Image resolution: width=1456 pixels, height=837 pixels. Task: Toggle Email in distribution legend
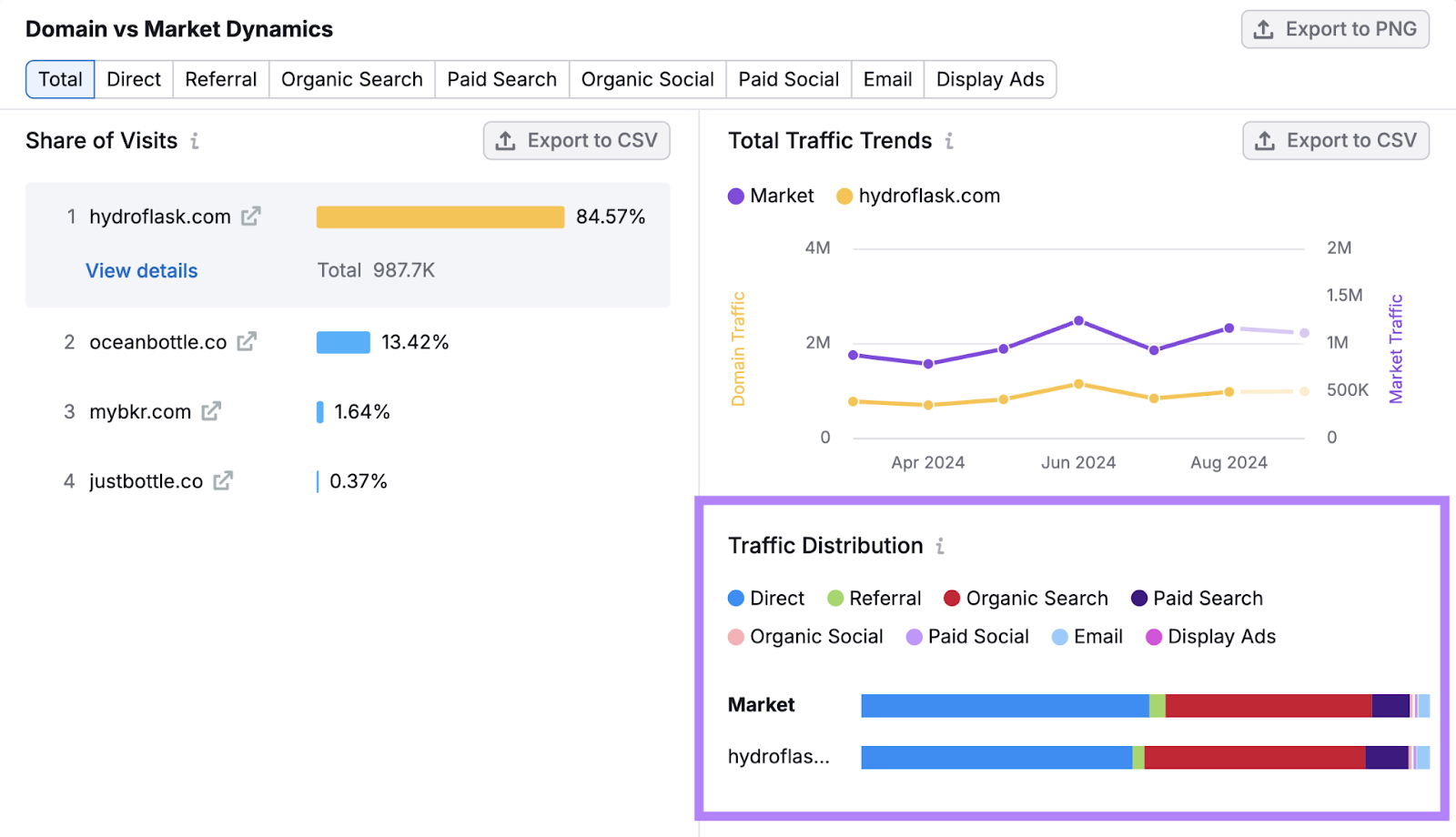(1087, 636)
